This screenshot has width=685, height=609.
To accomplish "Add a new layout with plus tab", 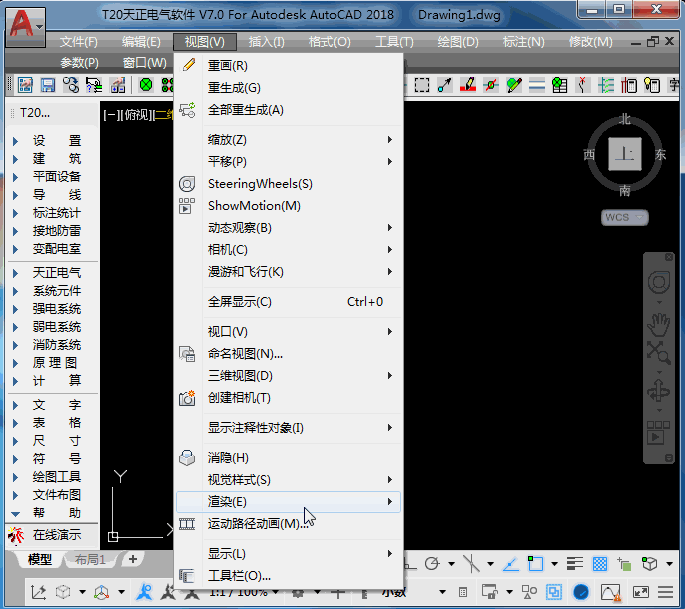I will [133, 559].
